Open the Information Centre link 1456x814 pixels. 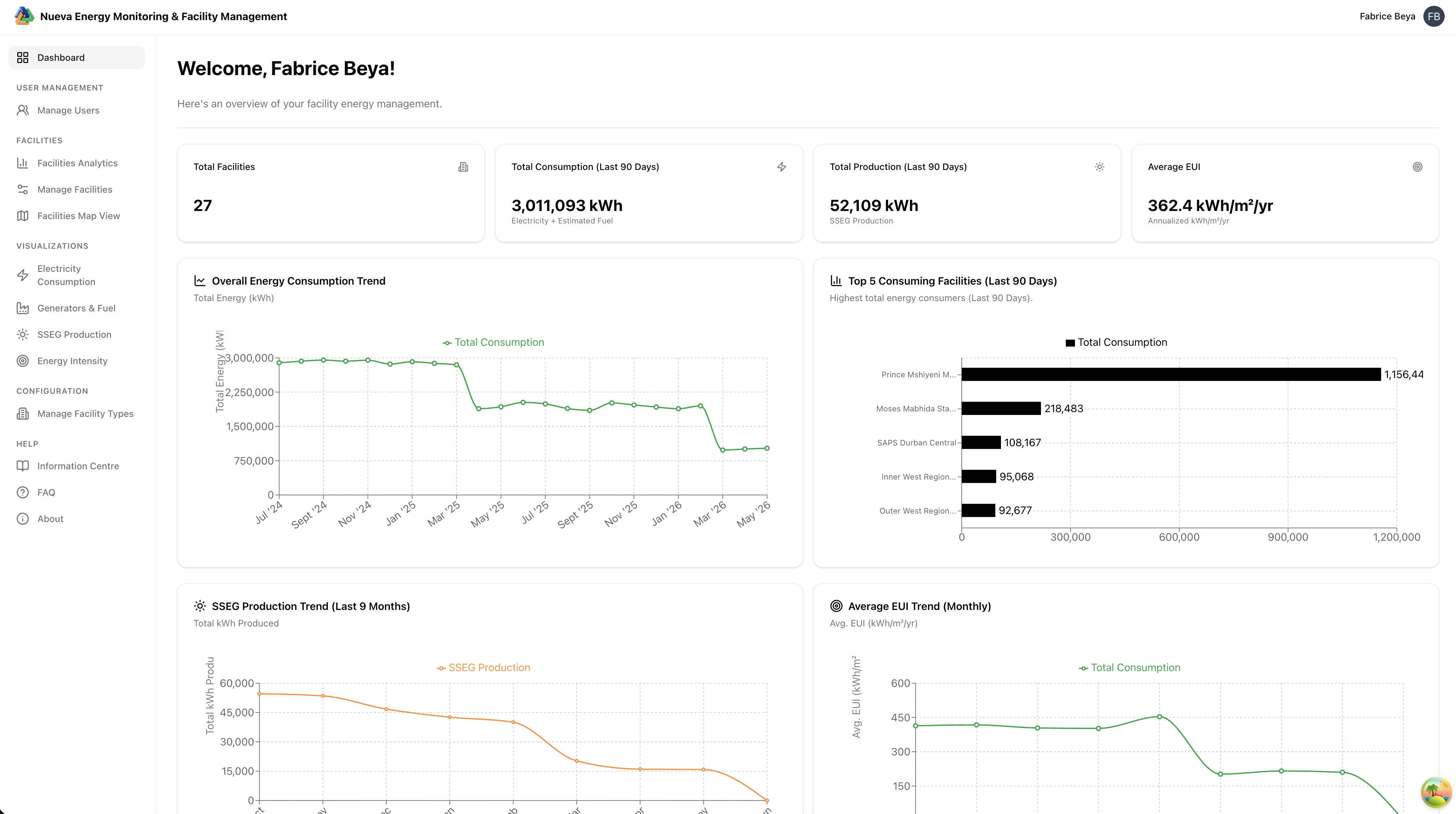click(x=77, y=466)
